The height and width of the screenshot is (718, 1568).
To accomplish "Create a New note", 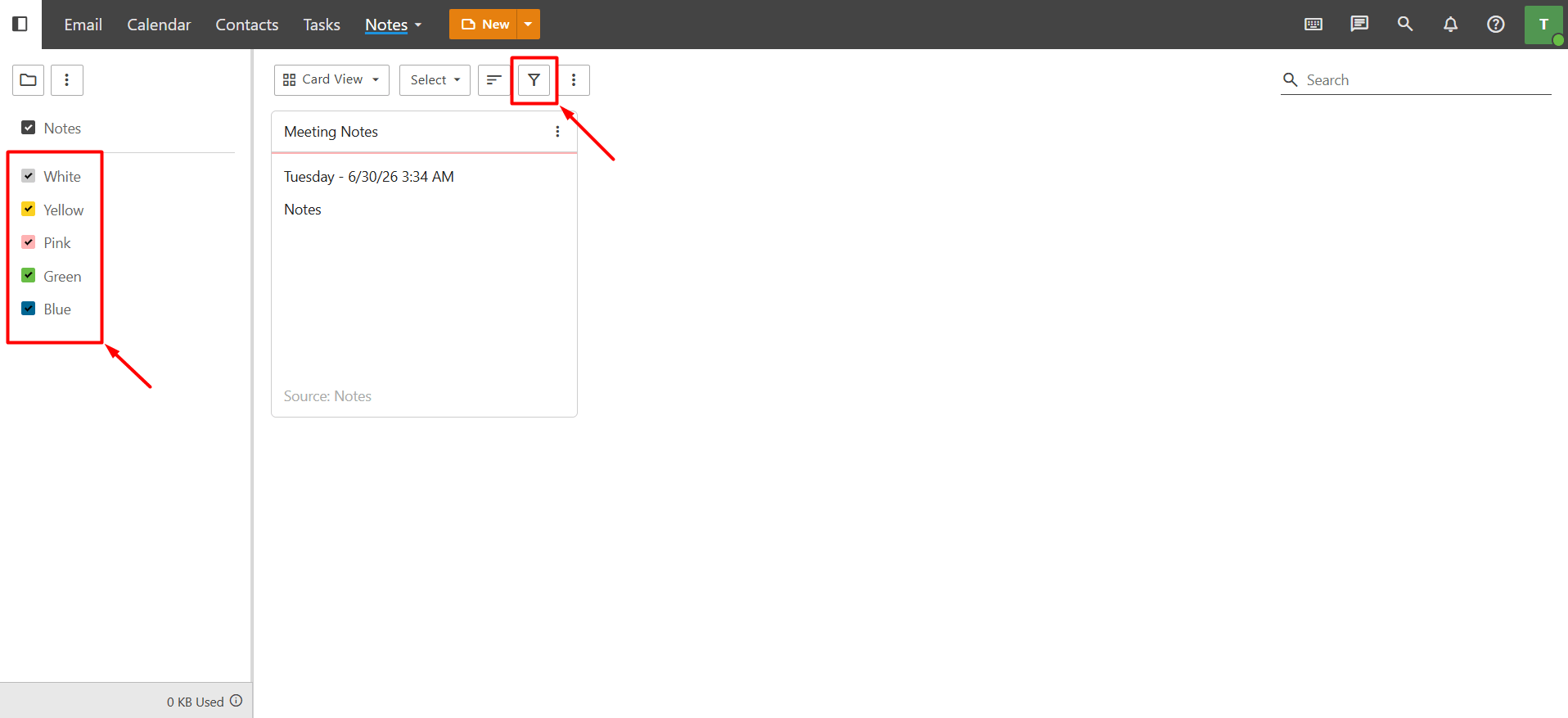I will [x=484, y=25].
